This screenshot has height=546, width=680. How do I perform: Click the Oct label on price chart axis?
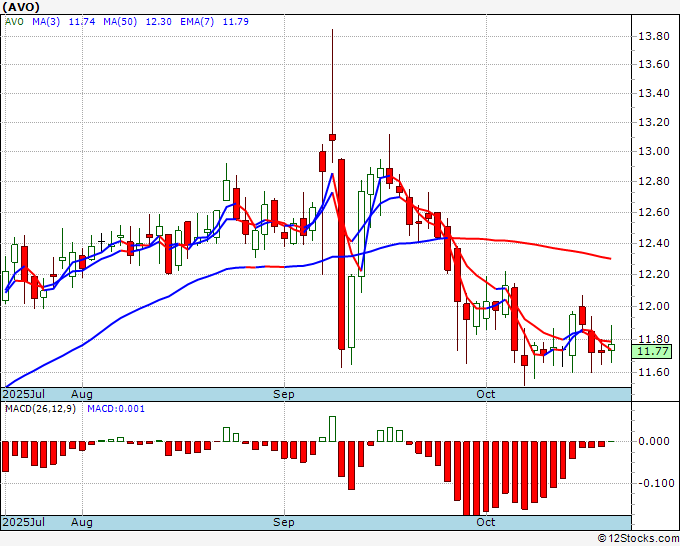485,394
